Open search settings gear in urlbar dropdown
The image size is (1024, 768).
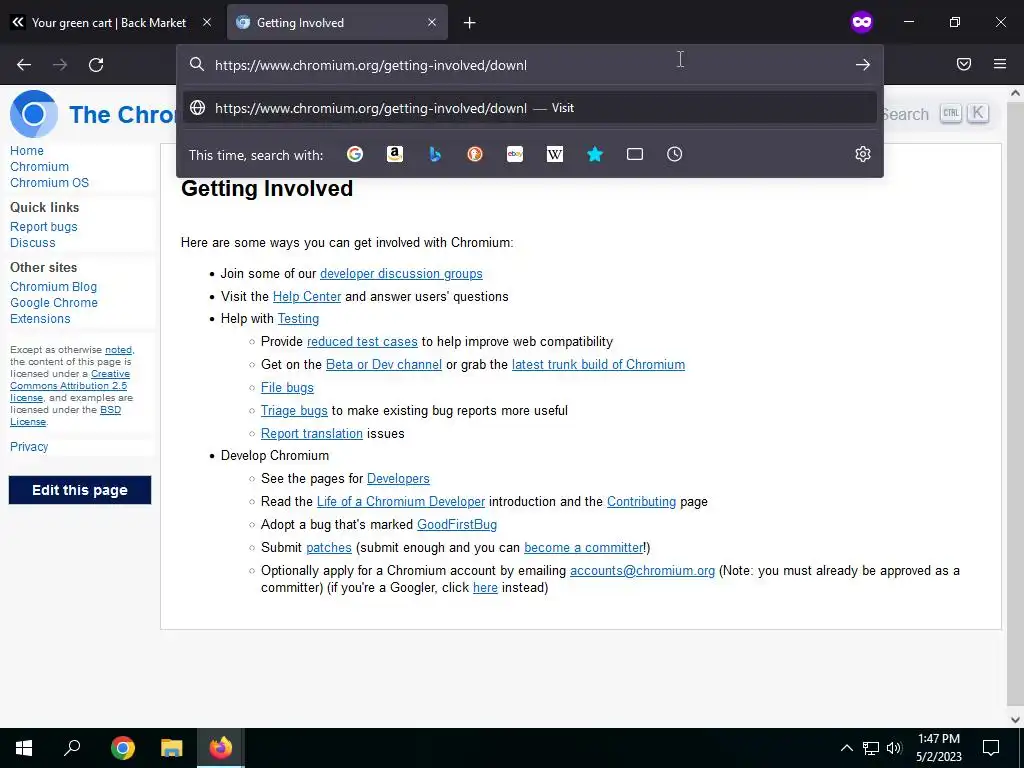coord(863,154)
